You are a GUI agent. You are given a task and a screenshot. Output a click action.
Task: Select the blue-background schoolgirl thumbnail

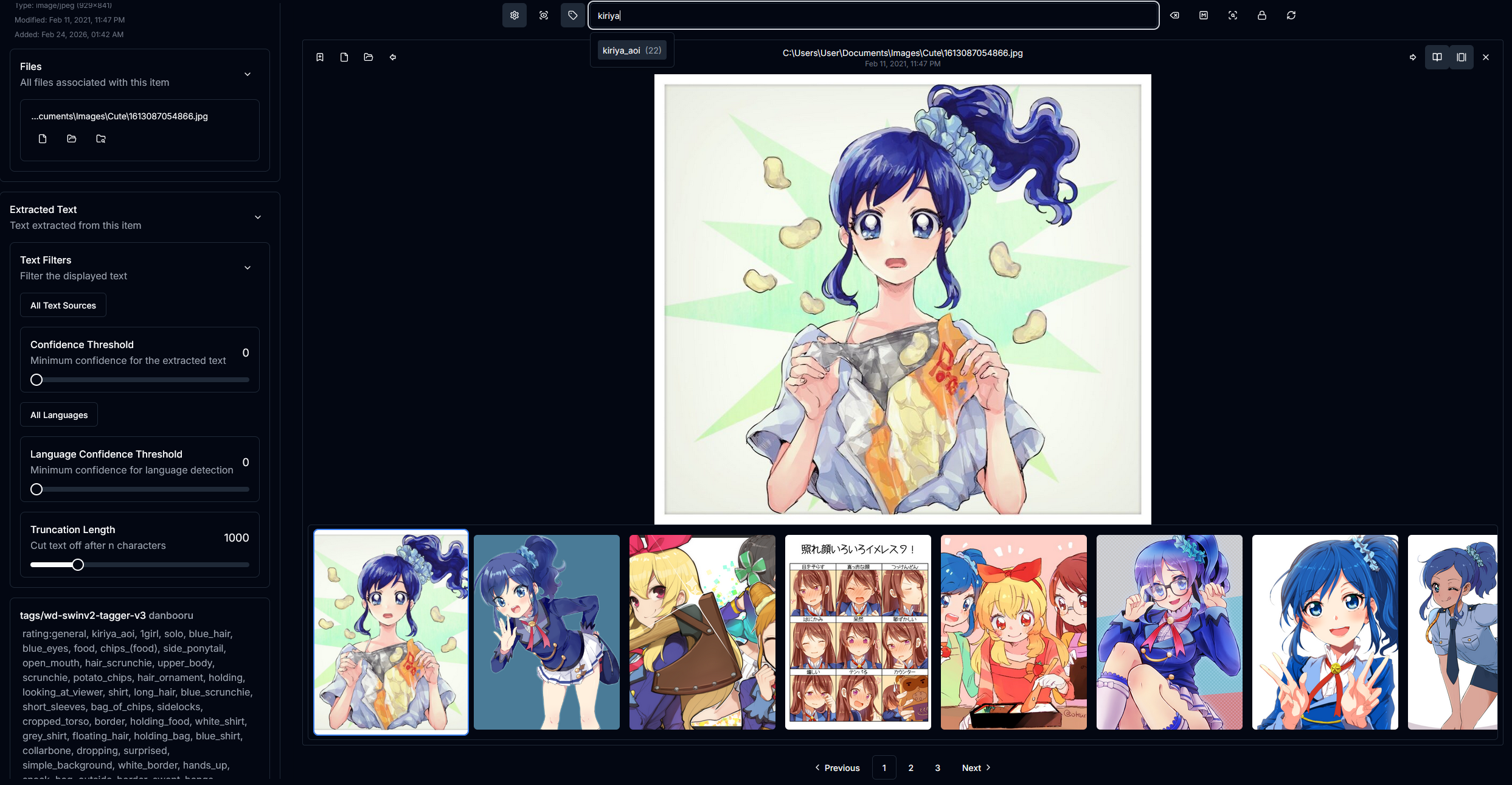[546, 632]
